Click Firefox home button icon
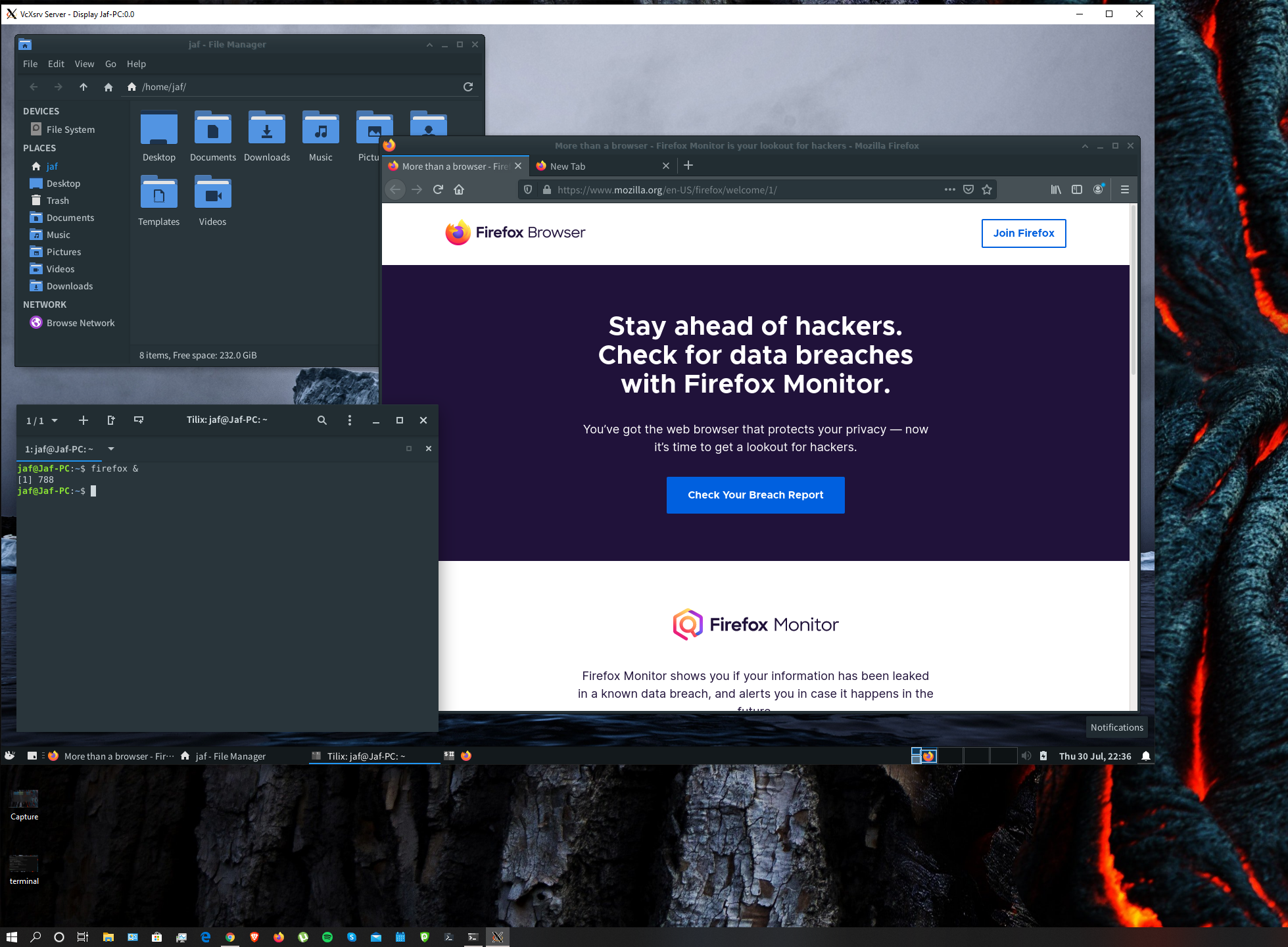 (x=459, y=189)
